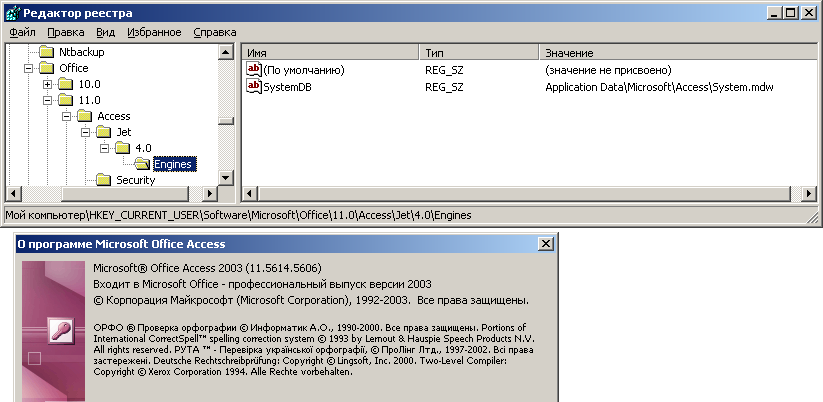Image resolution: width=823 pixels, height=402 pixels.
Task: Collapse the Access tree node
Action: (x=67, y=116)
